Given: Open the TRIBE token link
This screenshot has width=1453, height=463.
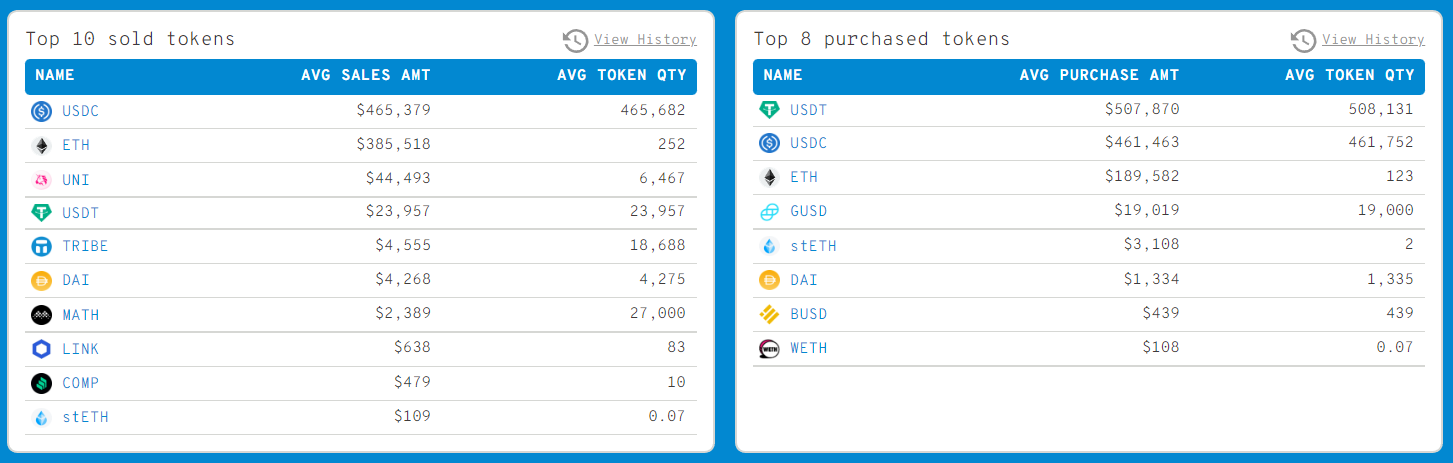Looking at the screenshot, I should (x=85, y=247).
